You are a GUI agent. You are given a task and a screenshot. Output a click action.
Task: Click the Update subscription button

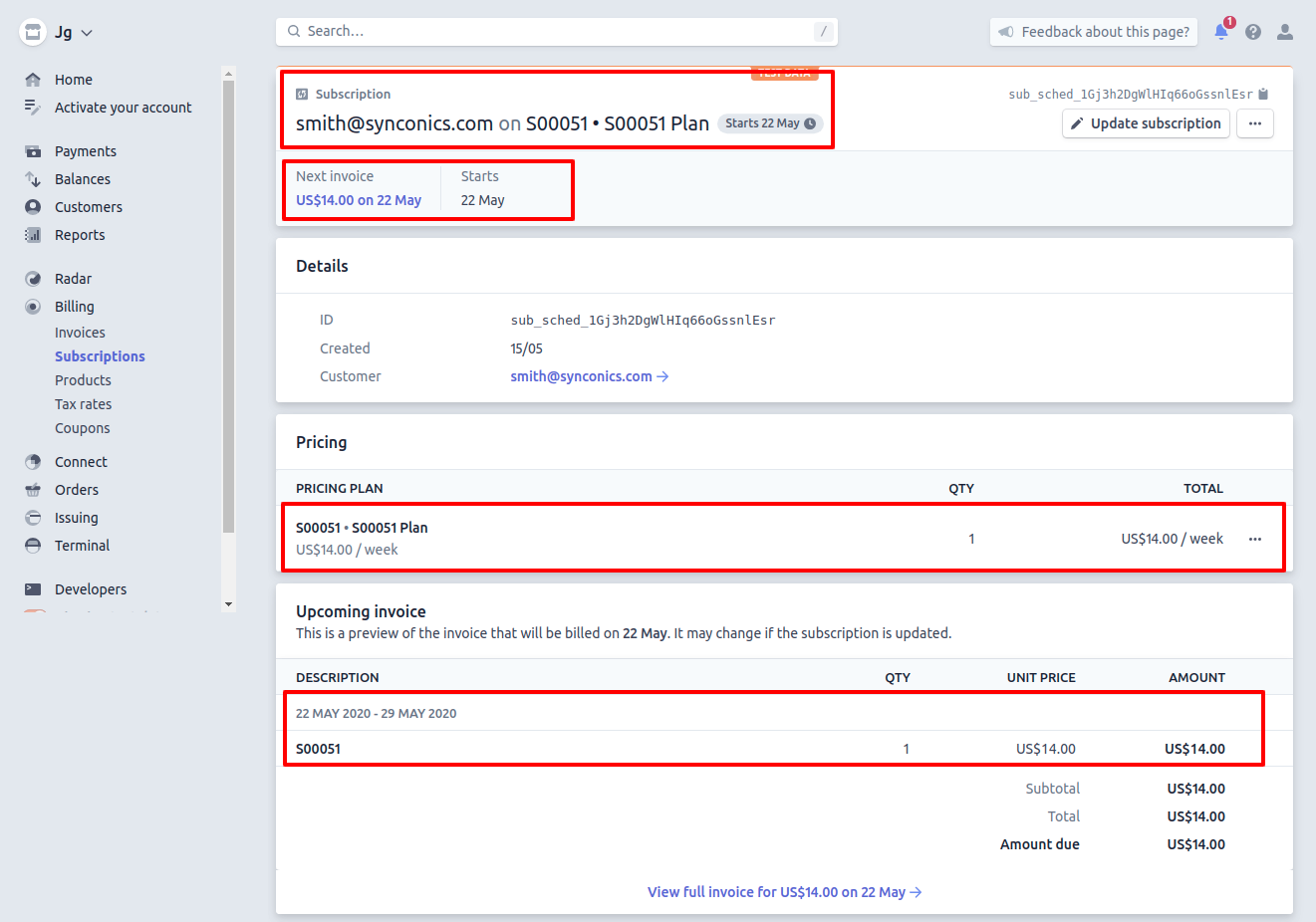(x=1146, y=123)
